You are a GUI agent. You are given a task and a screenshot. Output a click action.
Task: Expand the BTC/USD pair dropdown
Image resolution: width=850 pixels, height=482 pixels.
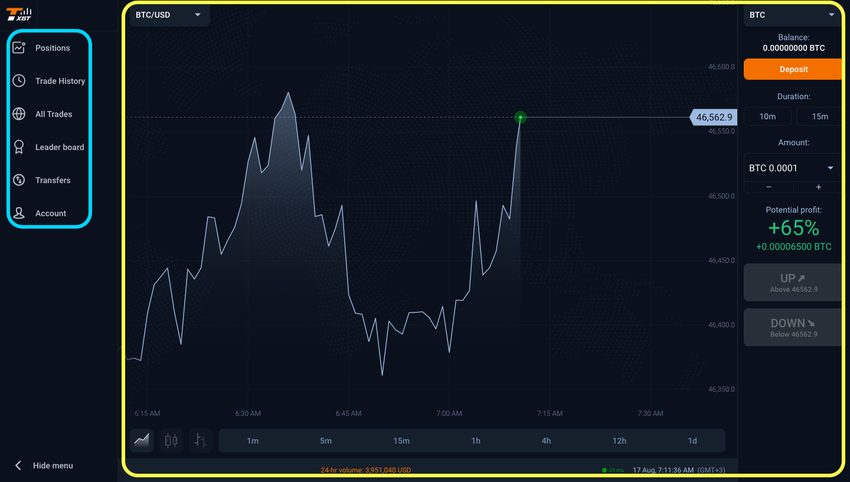tap(169, 15)
